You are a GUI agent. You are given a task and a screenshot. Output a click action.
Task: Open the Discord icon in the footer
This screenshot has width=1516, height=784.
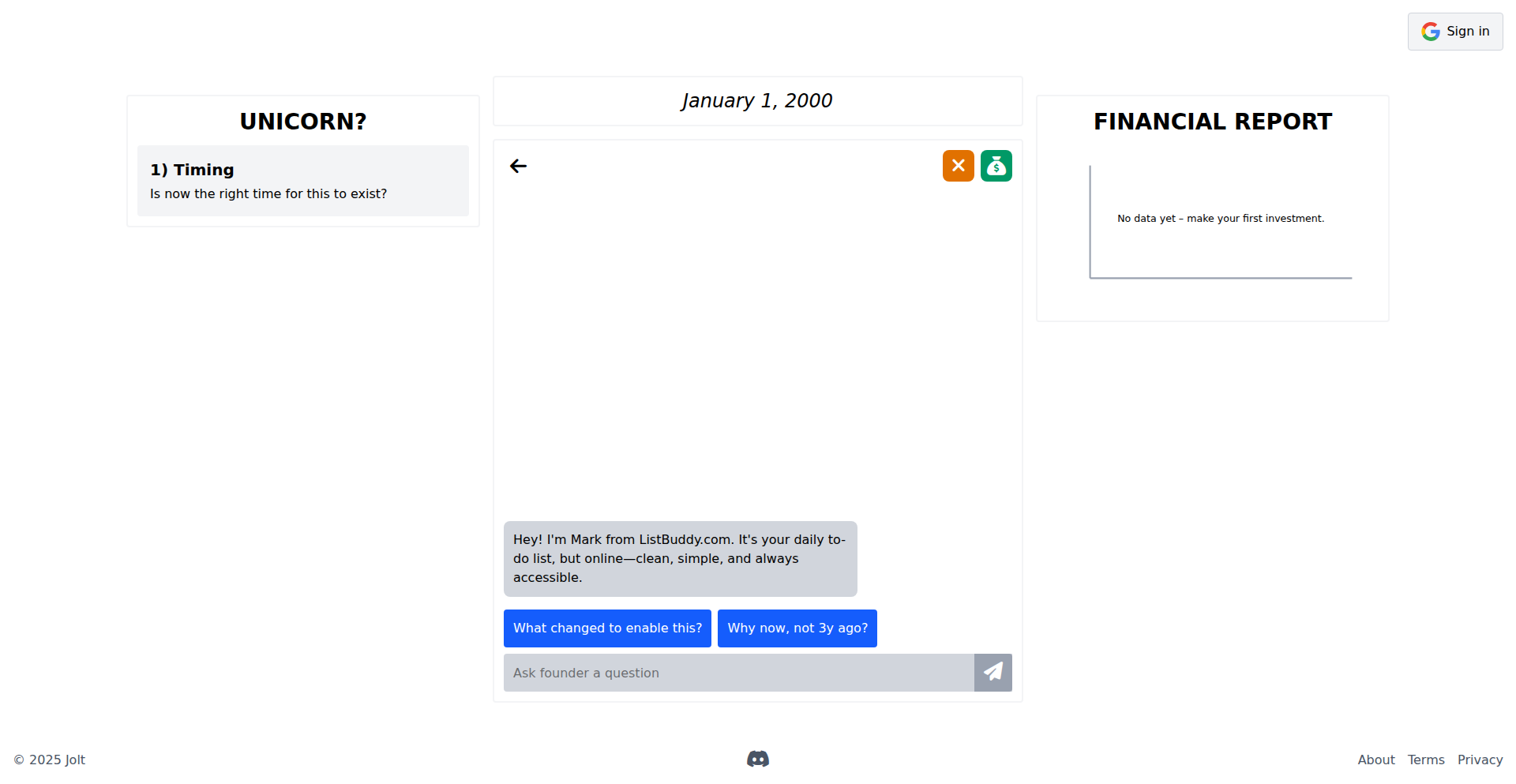tap(758, 759)
